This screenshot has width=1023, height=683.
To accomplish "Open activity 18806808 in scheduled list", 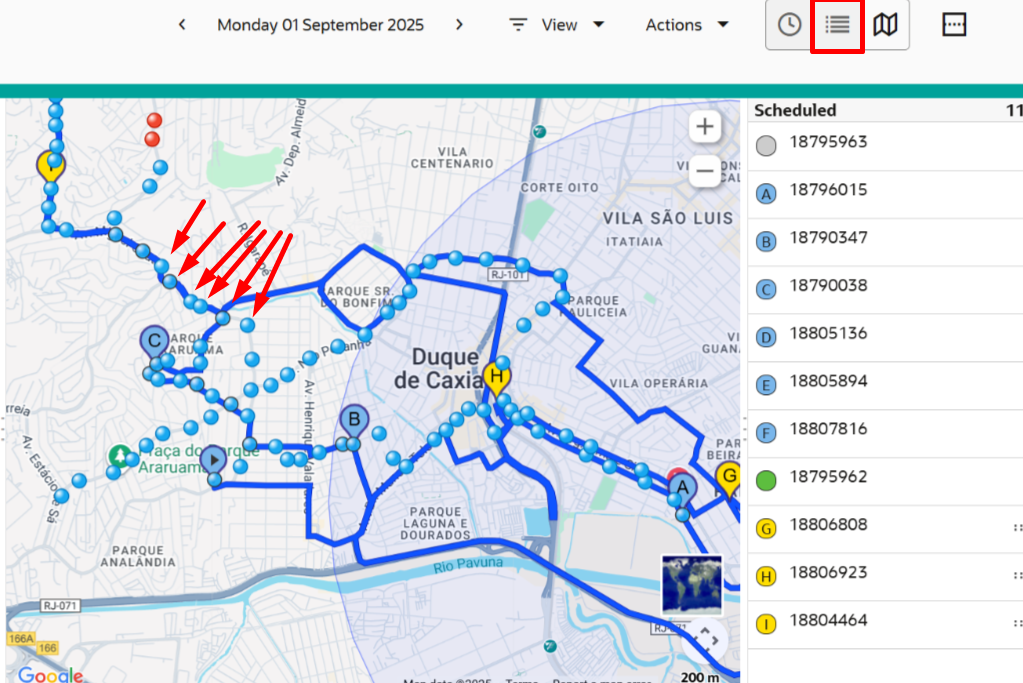I will click(x=885, y=529).
